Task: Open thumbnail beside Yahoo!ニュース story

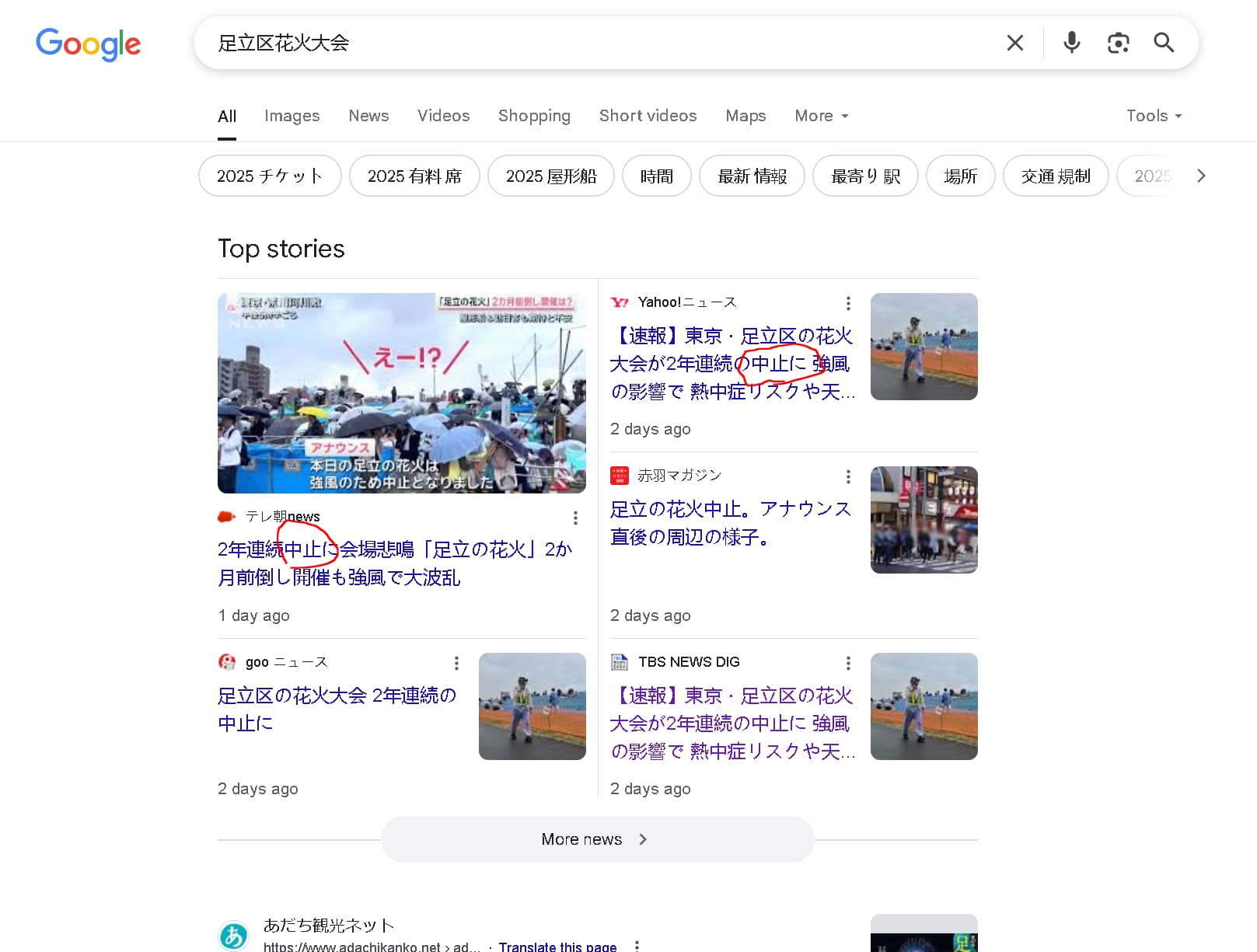Action: pyautogui.click(x=924, y=347)
